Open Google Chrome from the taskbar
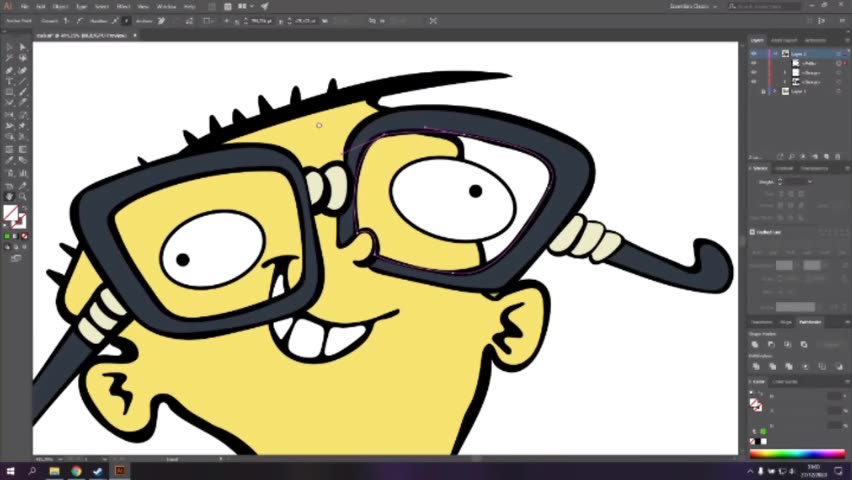This screenshot has height=480, width=852. pyautogui.click(x=76, y=471)
